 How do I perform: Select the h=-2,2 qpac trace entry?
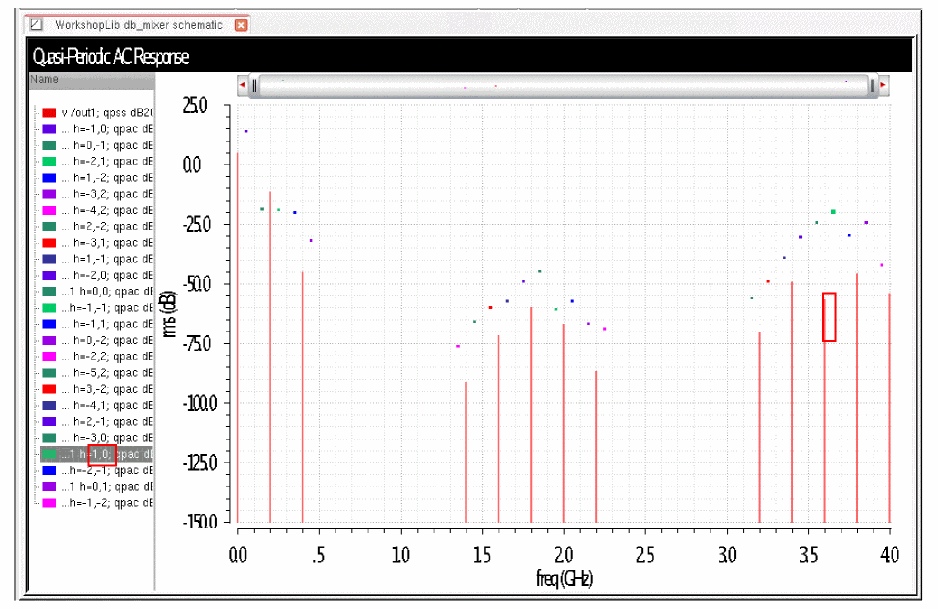[x=97, y=357]
